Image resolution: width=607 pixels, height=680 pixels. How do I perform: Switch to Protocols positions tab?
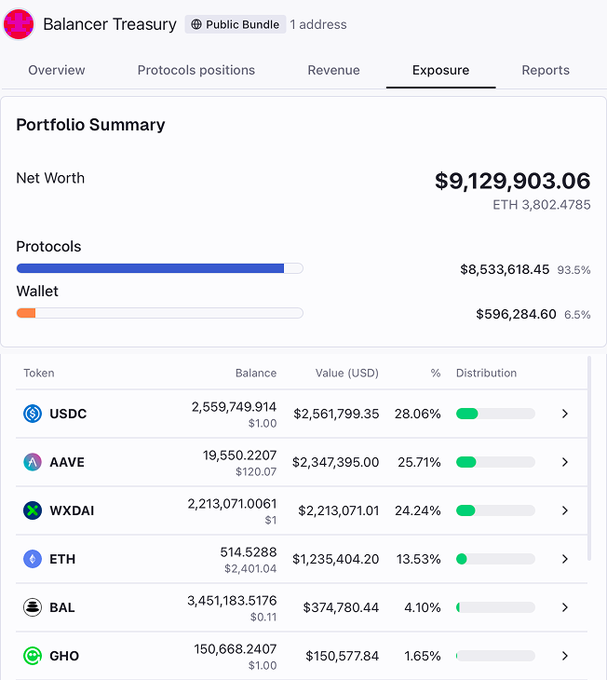196,70
